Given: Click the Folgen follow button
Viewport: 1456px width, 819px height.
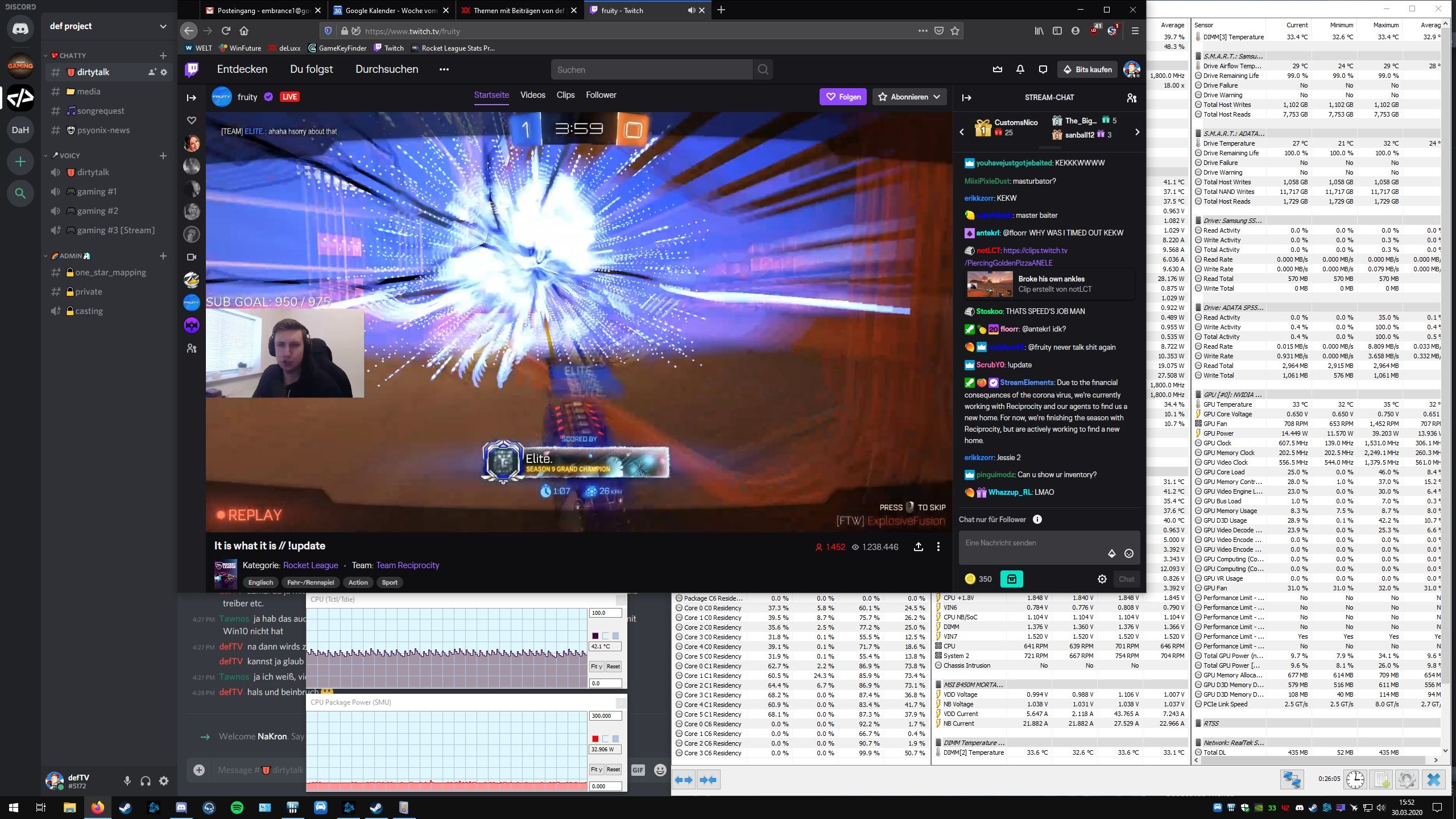Looking at the screenshot, I should tap(843, 97).
